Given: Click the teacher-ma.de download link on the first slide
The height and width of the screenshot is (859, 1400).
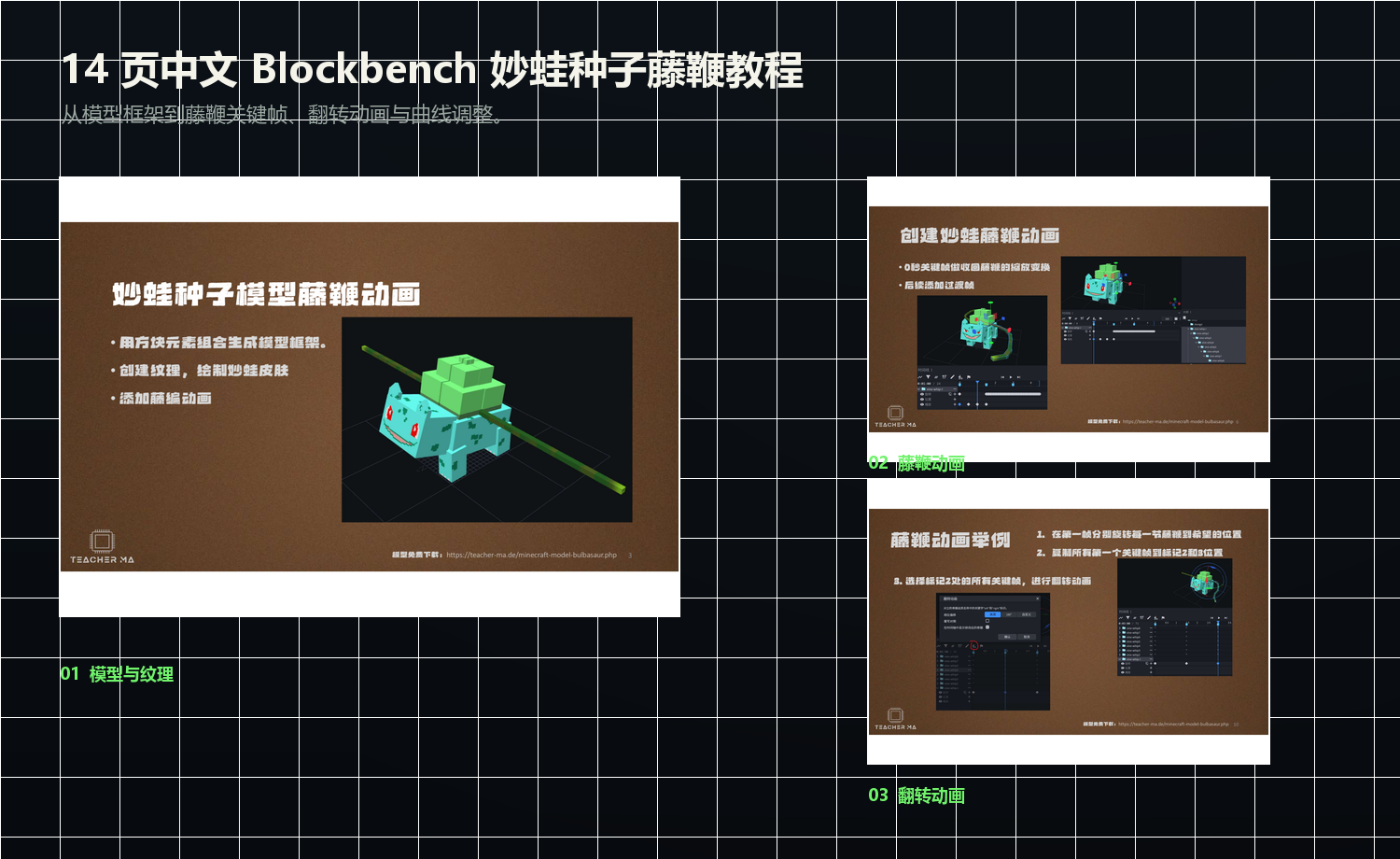Looking at the screenshot, I should [x=531, y=555].
